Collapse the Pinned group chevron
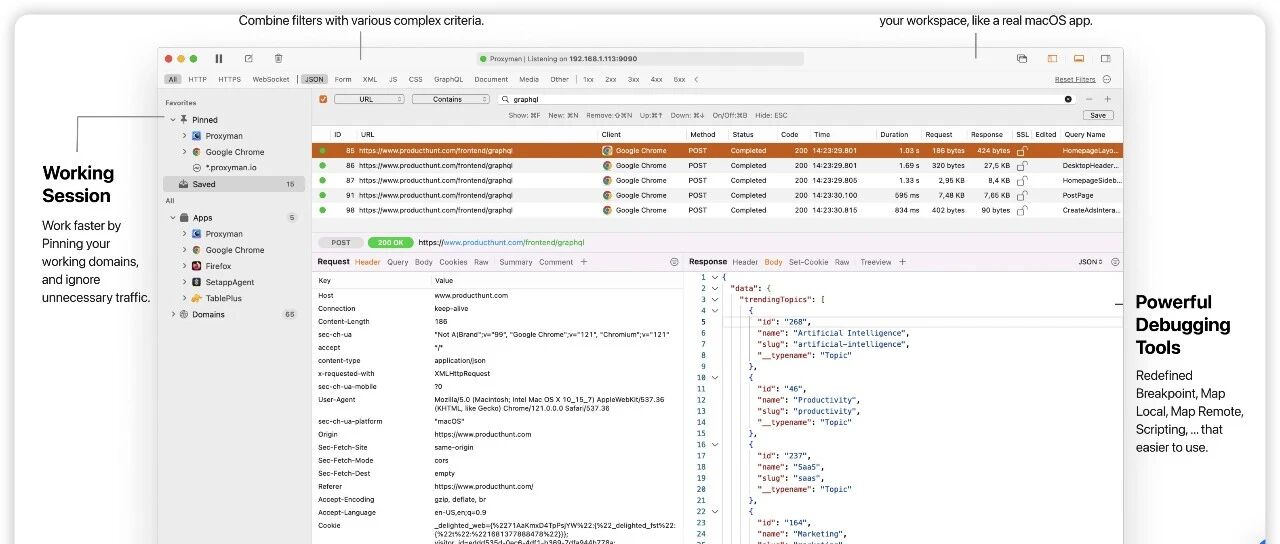1280x544 pixels. 172,119
